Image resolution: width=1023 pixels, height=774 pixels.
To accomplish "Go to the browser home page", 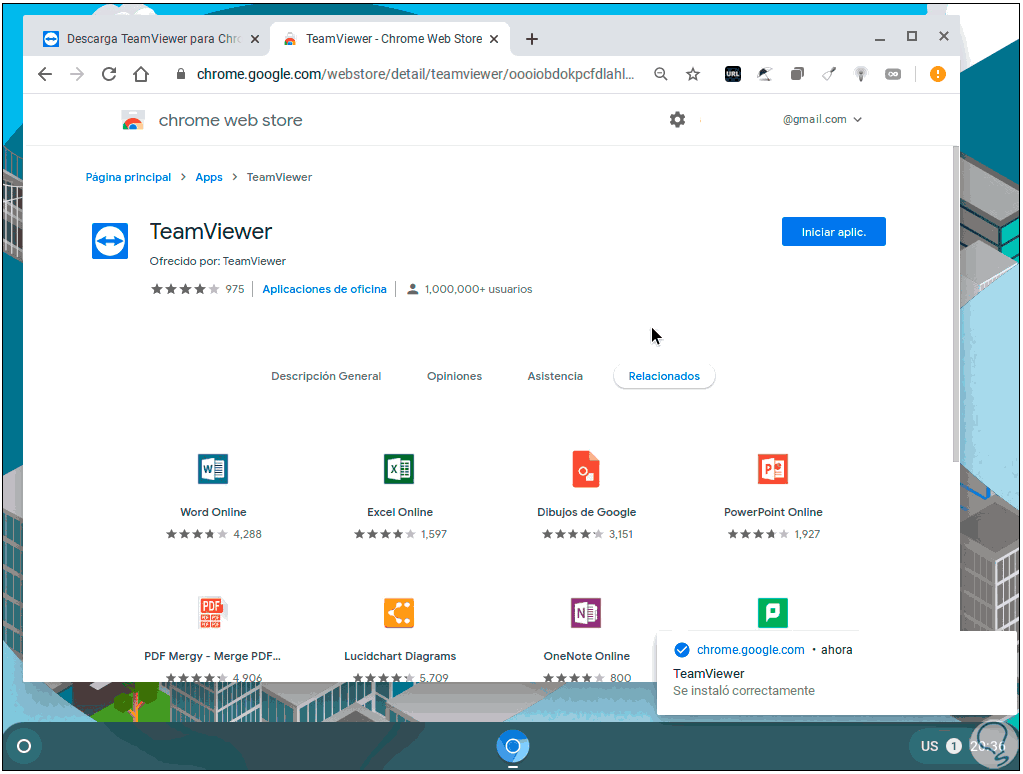I will 141,74.
